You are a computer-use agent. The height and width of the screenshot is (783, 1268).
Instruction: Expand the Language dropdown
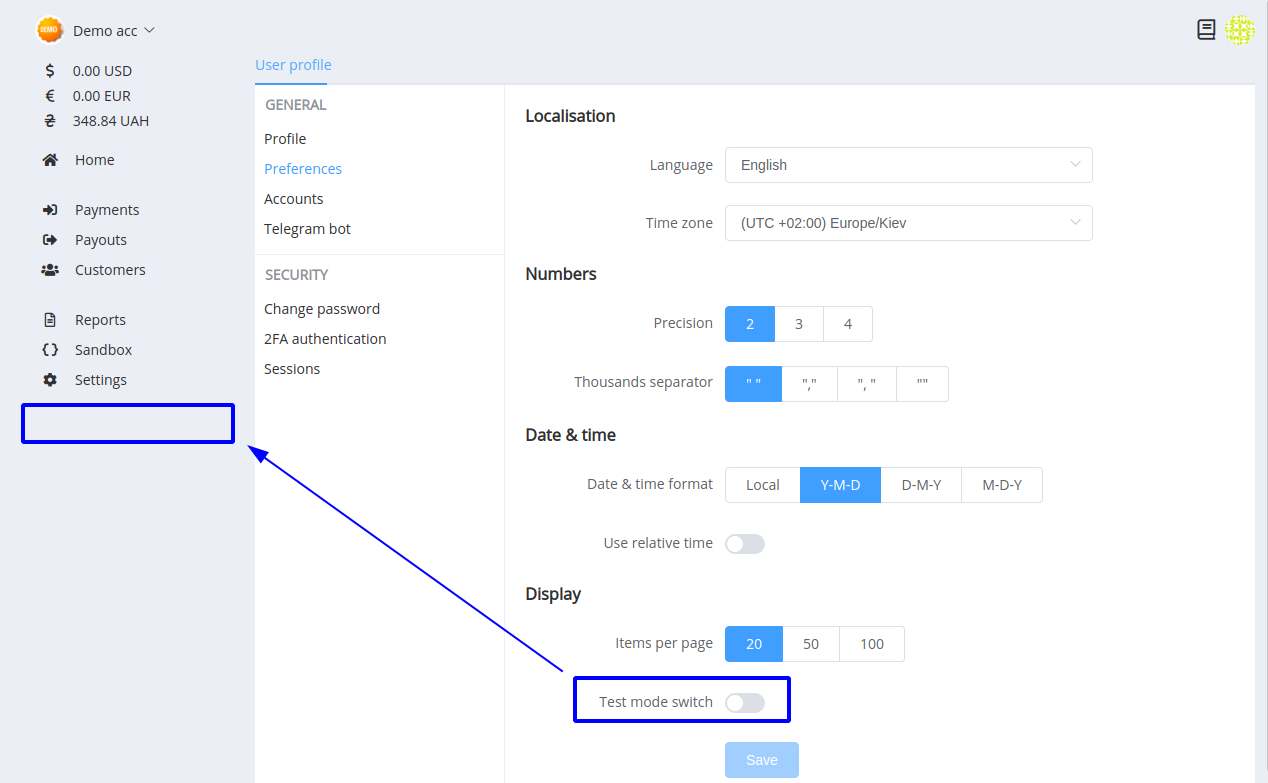tap(908, 165)
